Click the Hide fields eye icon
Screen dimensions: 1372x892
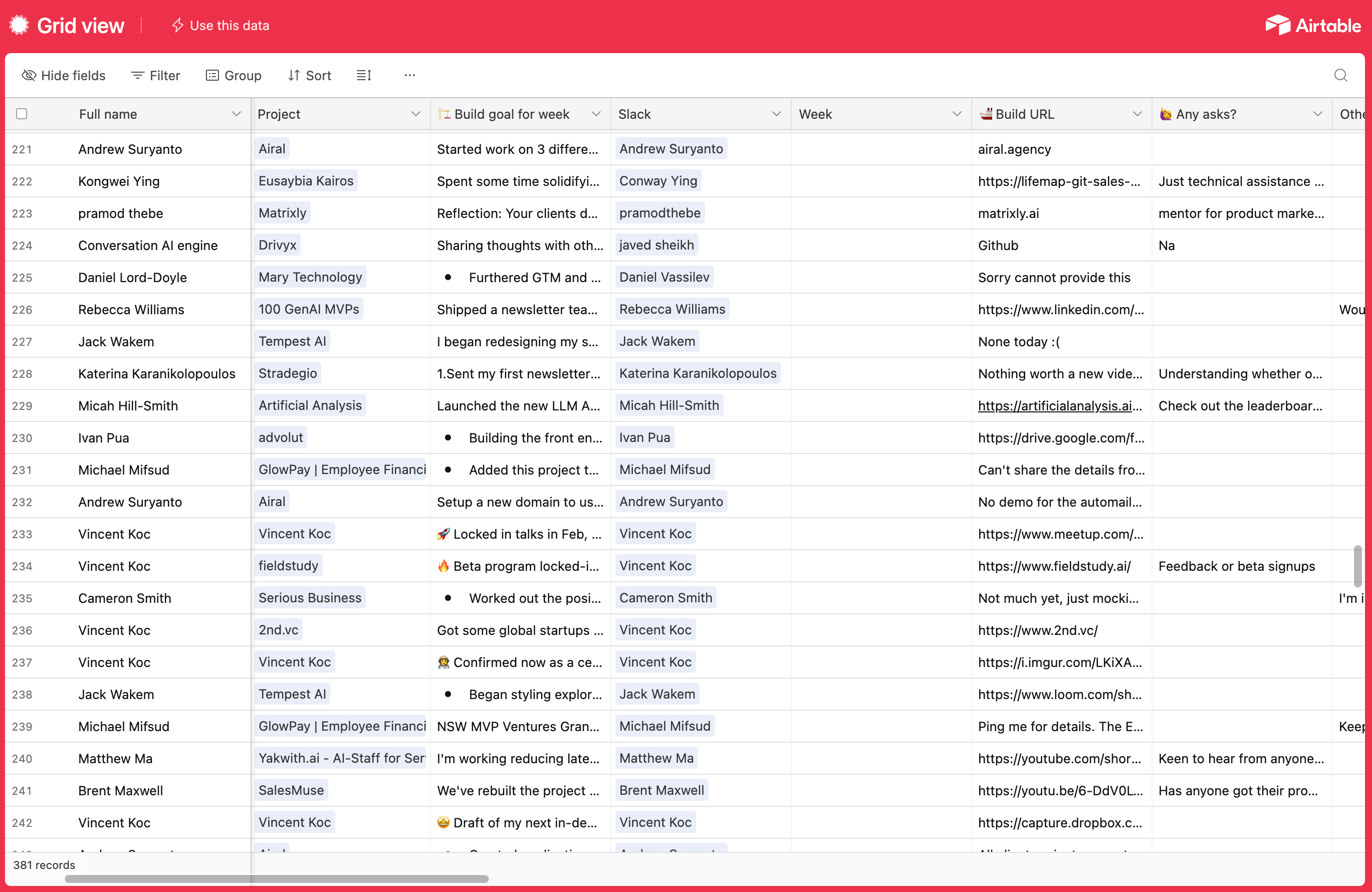(x=29, y=76)
